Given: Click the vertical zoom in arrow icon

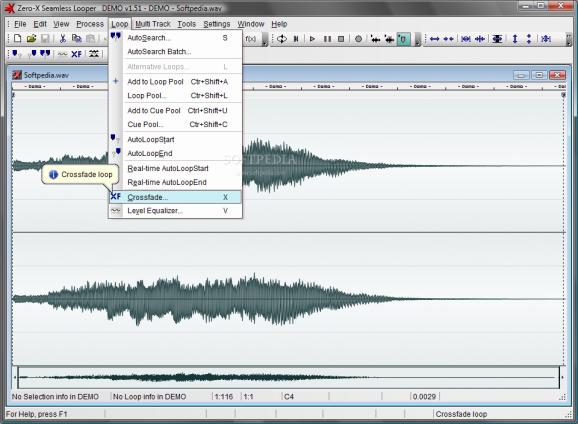Looking at the screenshot, I should point(515,39).
